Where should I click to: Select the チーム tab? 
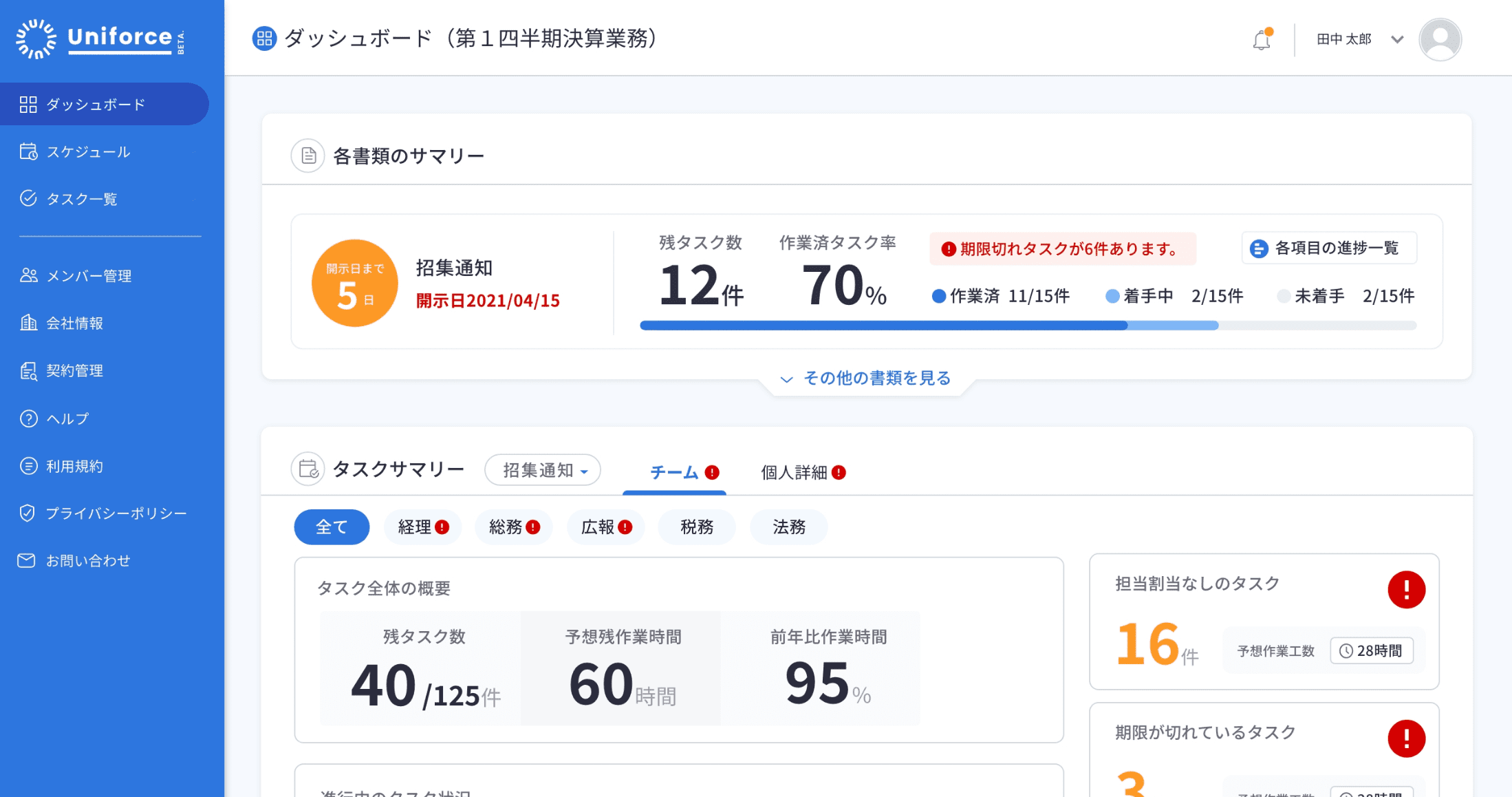(x=674, y=473)
